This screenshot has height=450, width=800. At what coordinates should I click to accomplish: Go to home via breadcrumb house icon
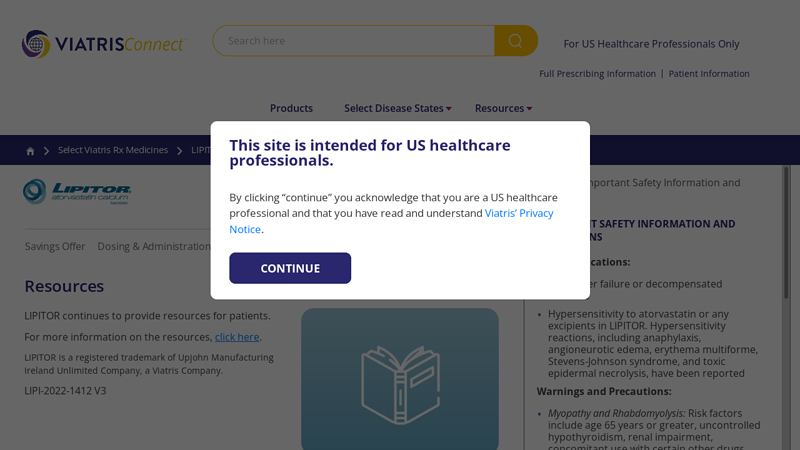30,151
